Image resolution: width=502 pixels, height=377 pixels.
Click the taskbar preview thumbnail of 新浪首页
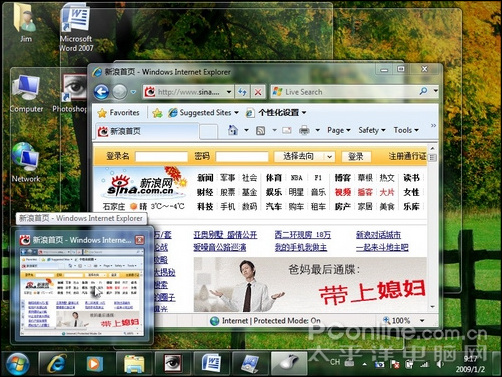(x=82, y=292)
